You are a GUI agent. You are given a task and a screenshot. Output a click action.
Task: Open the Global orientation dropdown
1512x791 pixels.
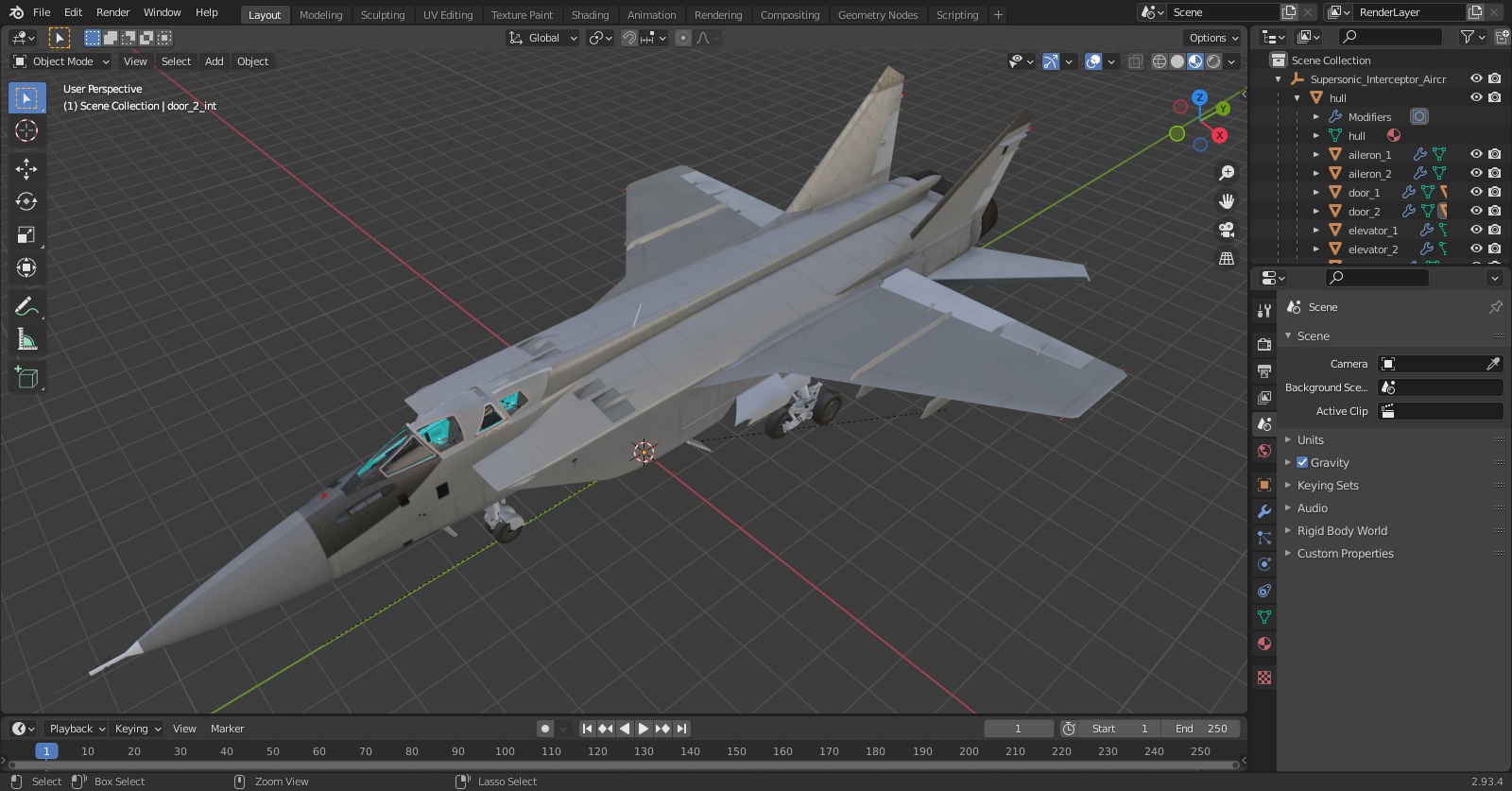pyautogui.click(x=542, y=38)
